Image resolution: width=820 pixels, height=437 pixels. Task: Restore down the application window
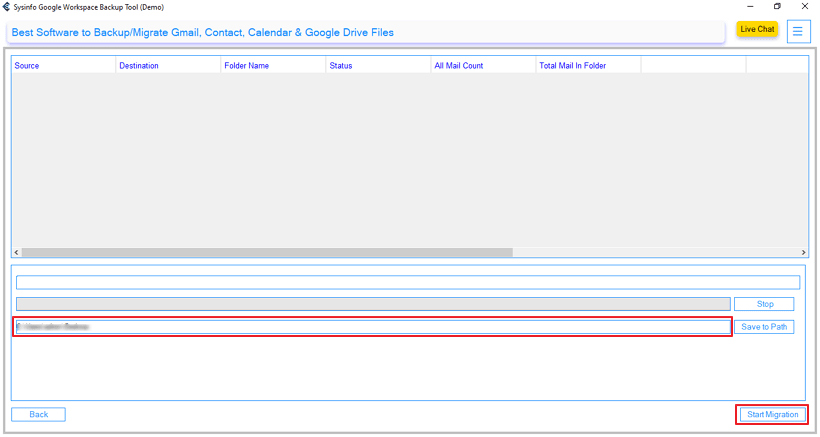coord(777,7)
